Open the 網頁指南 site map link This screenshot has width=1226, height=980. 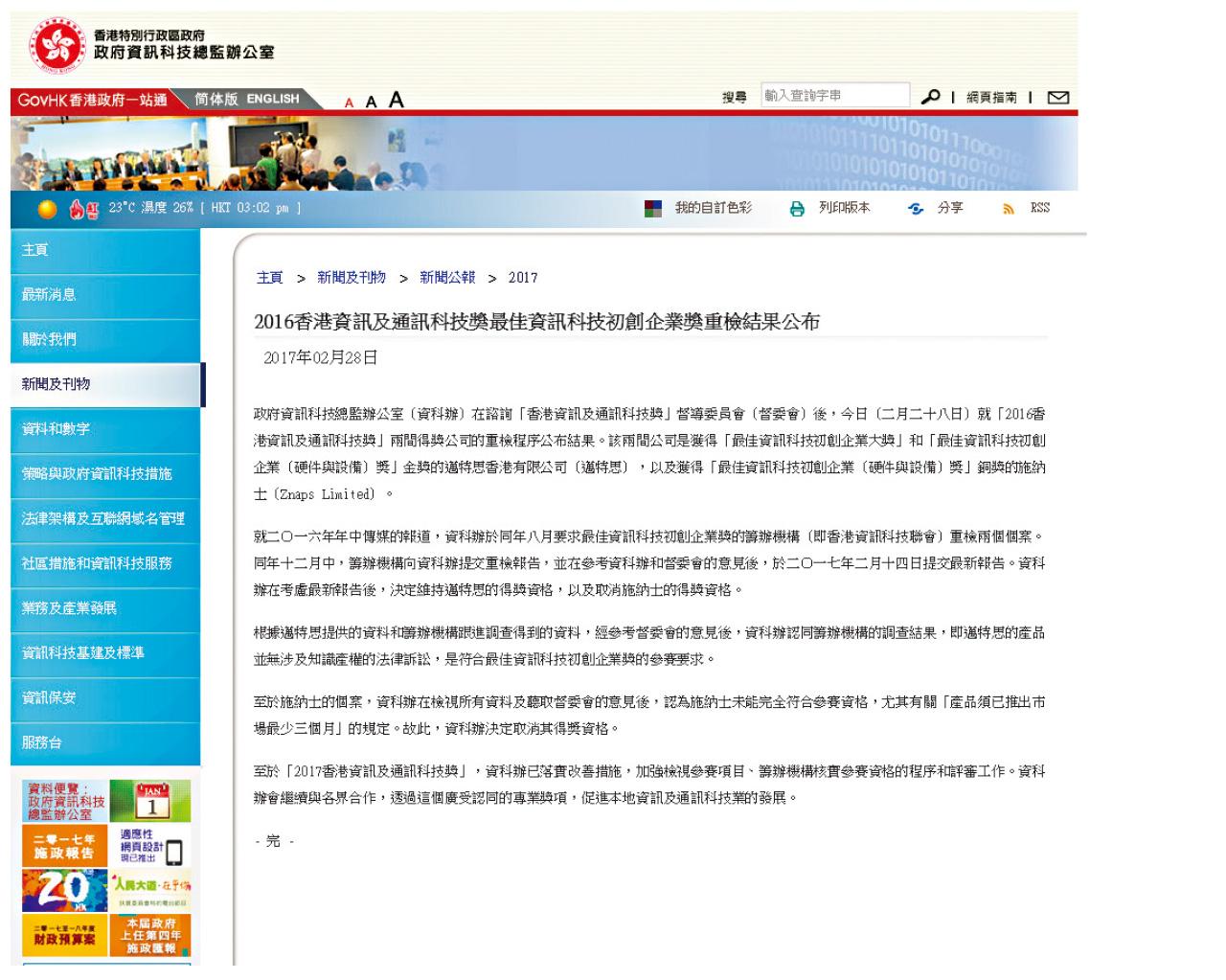coord(991,98)
